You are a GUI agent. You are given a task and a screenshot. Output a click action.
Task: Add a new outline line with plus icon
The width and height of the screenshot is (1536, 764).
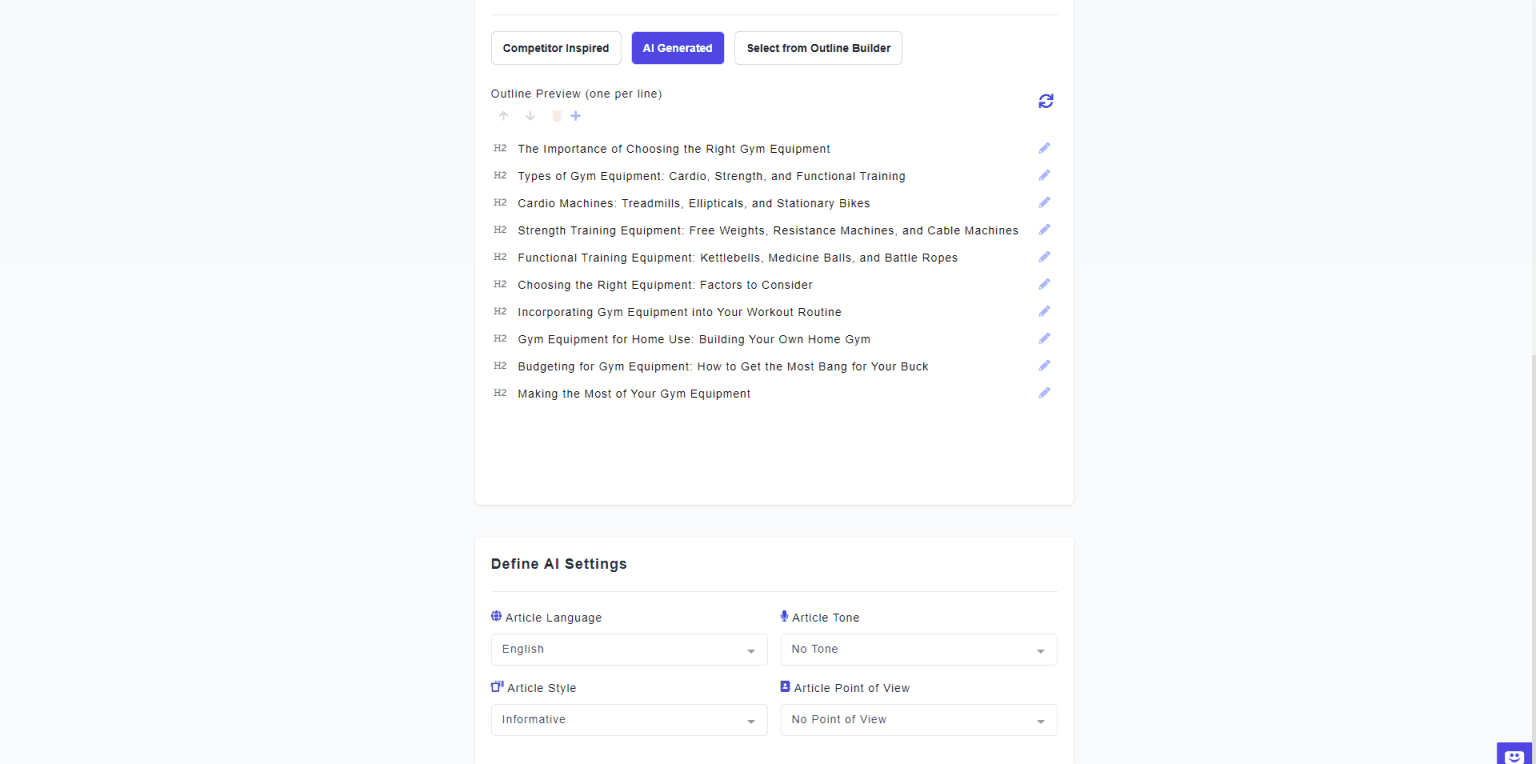576,116
